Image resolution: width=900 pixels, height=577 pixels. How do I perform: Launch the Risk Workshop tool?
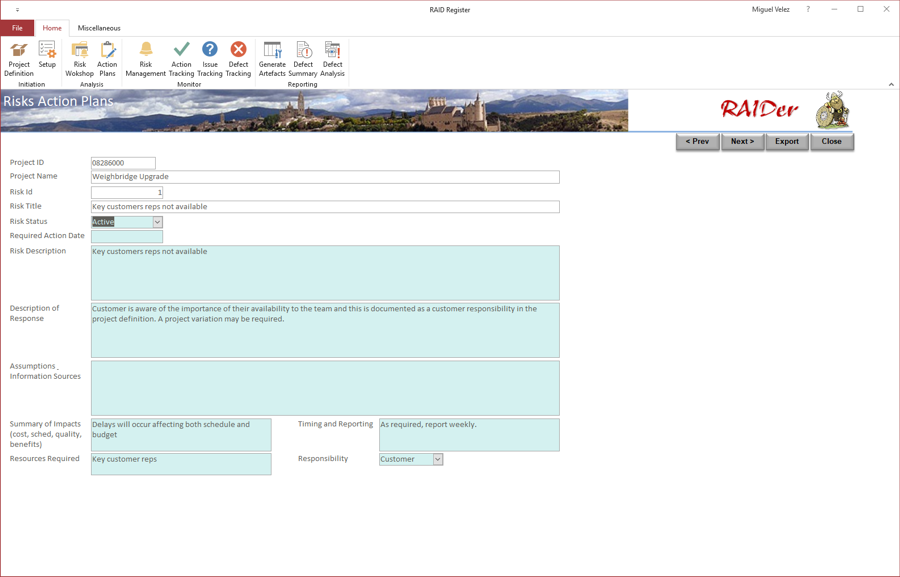click(79, 59)
